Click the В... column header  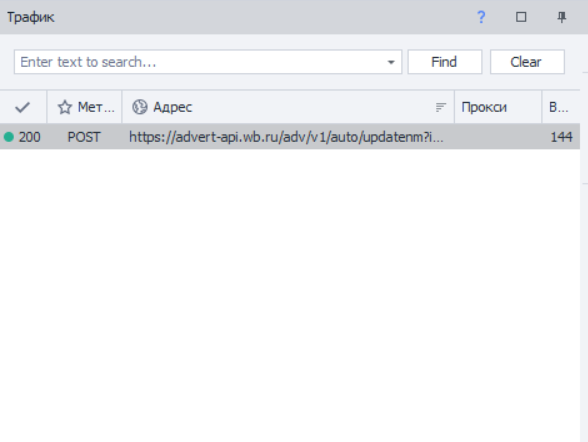coord(561,107)
